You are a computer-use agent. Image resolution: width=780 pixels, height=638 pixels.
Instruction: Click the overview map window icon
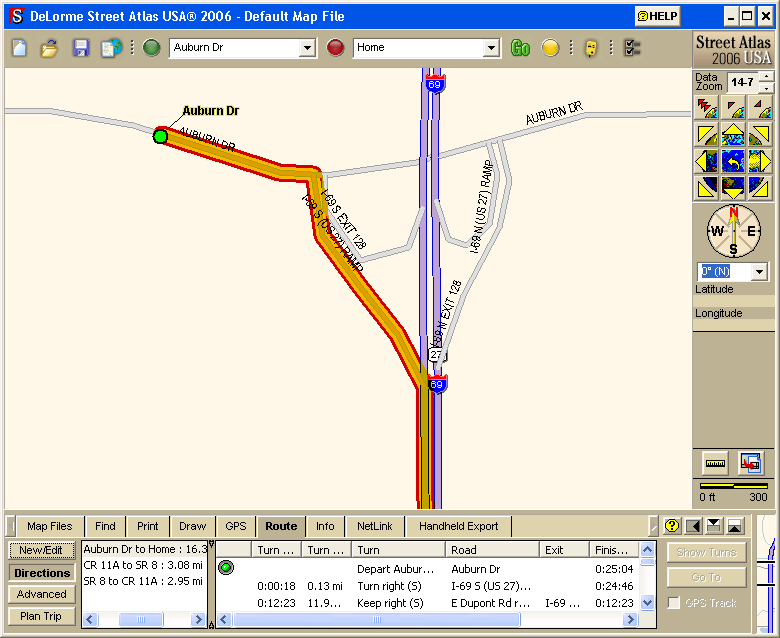(x=750, y=463)
